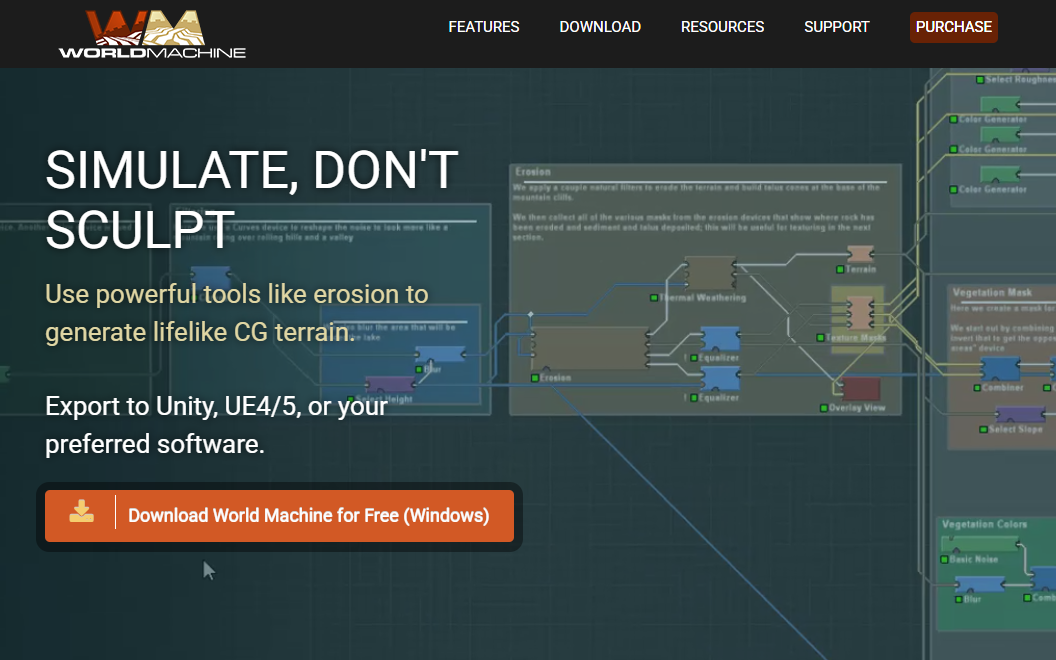The image size is (1056, 660).
Task: Click the purple Select Slope node
Action: pyautogui.click(x=1020, y=414)
